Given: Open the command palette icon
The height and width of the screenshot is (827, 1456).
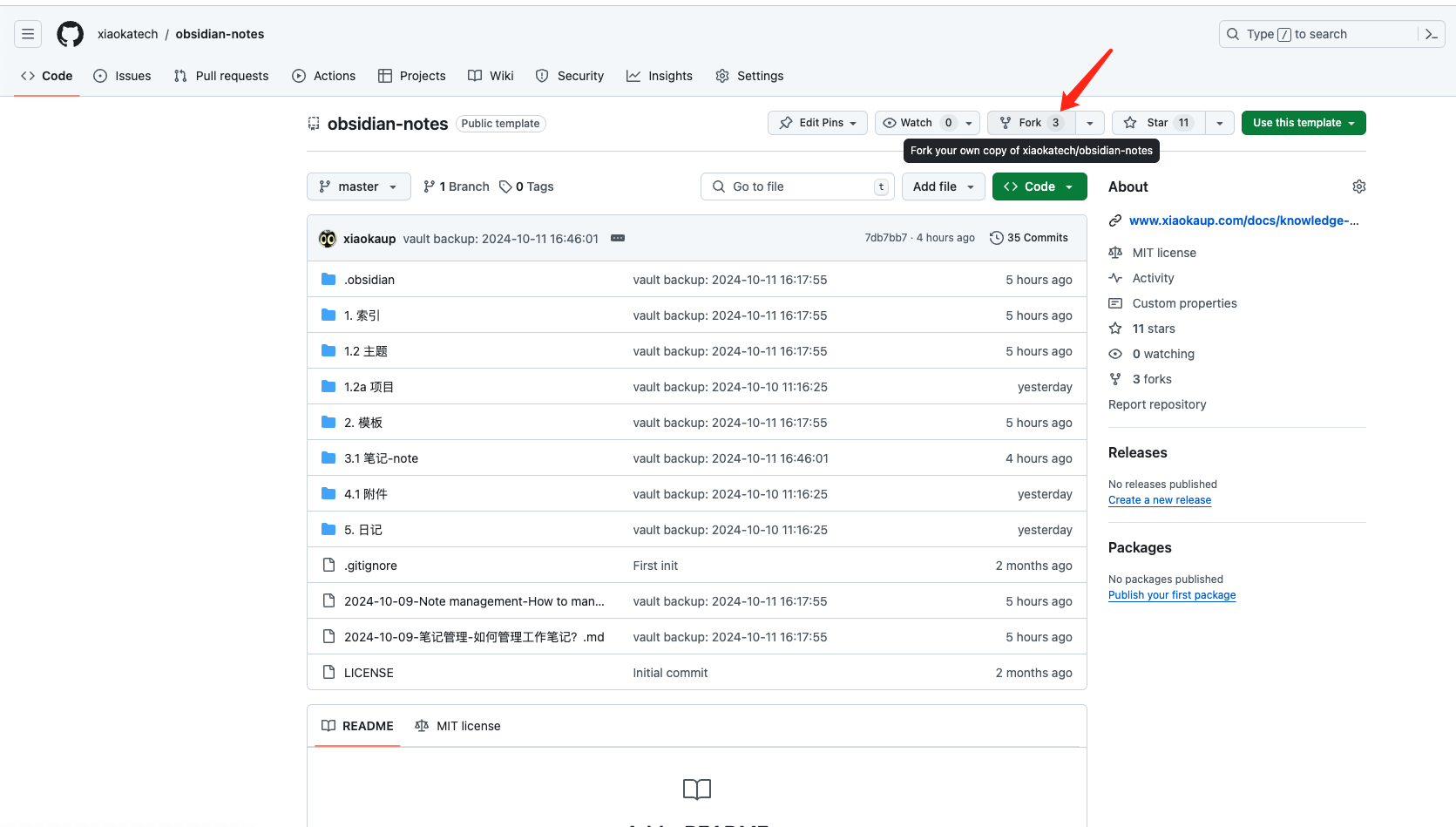Looking at the screenshot, I should click(x=1431, y=34).
